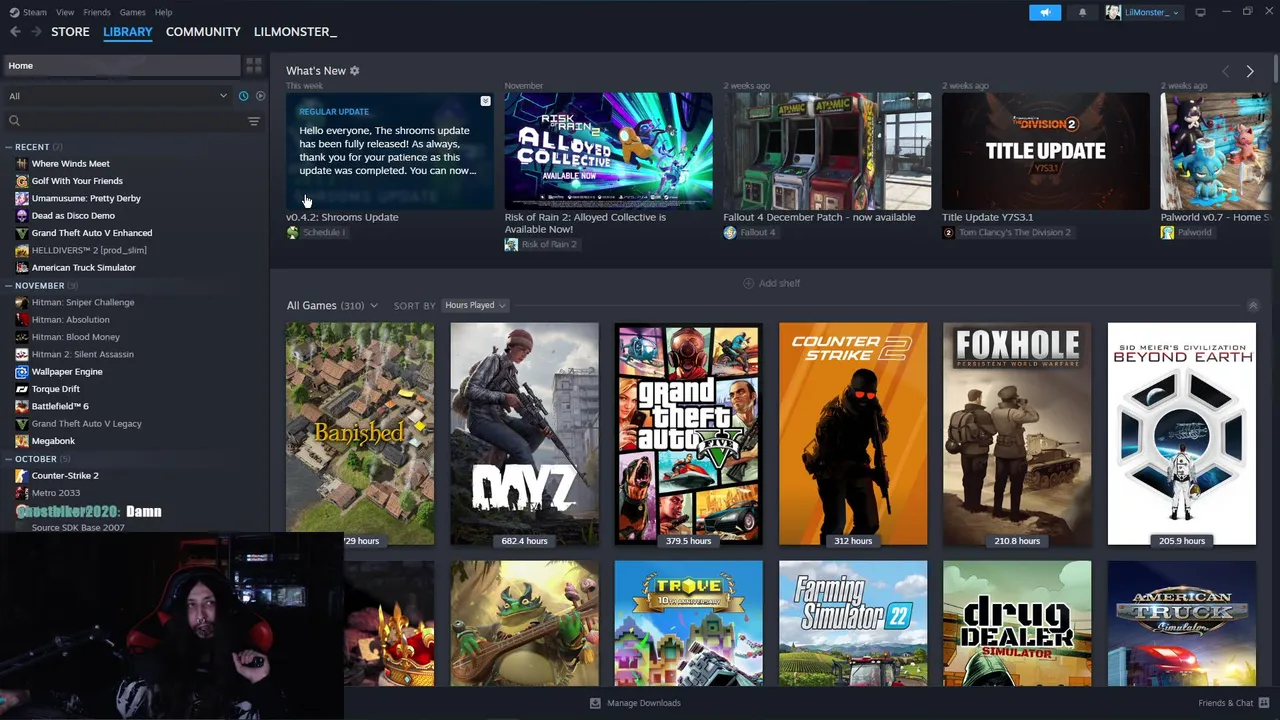
Task: Open the Games menu
Action: 132,12
